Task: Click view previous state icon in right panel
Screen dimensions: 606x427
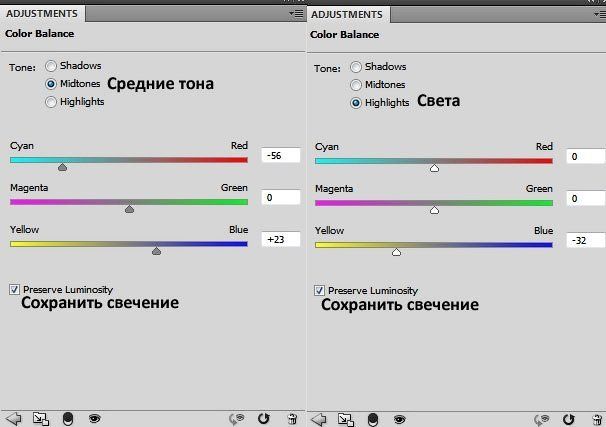Action: (542, 420)
